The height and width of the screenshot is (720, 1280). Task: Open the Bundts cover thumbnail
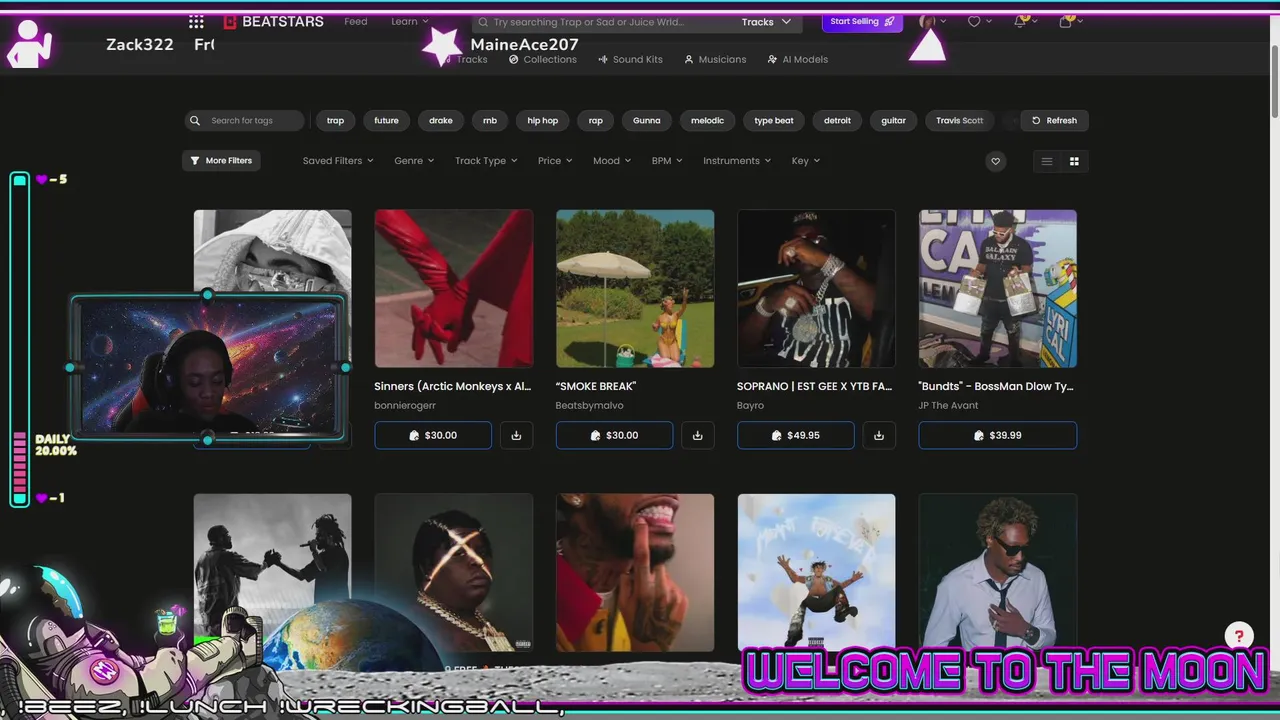[x=998, y=288]
